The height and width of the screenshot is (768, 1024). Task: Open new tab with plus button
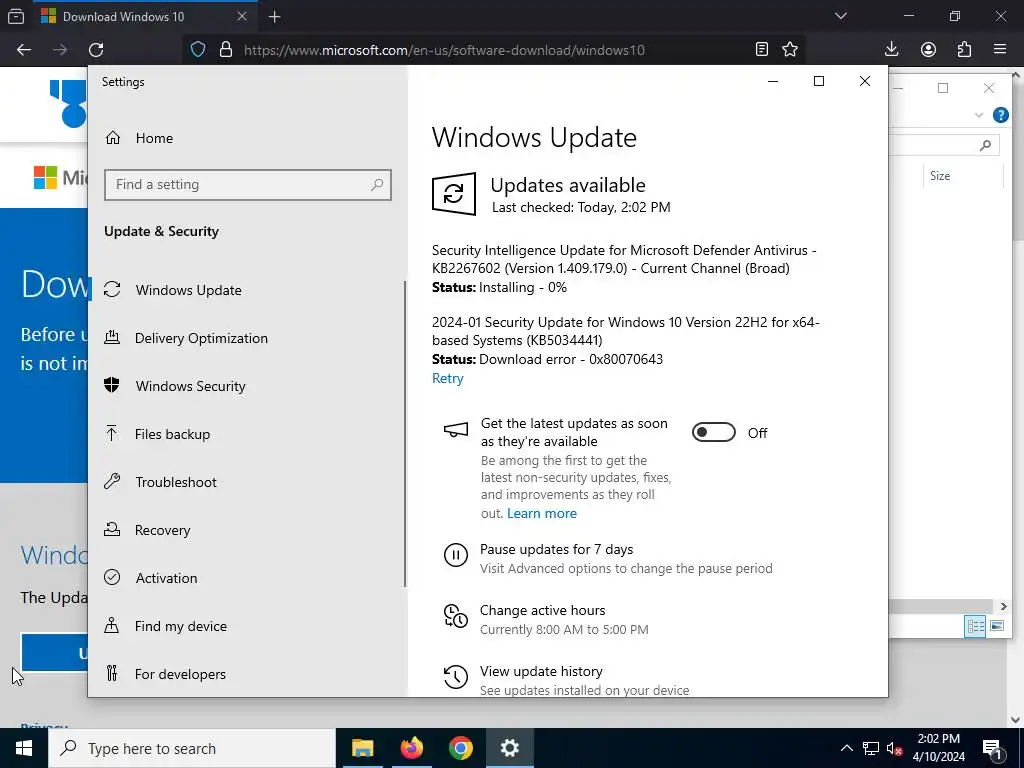click(275, 17)
